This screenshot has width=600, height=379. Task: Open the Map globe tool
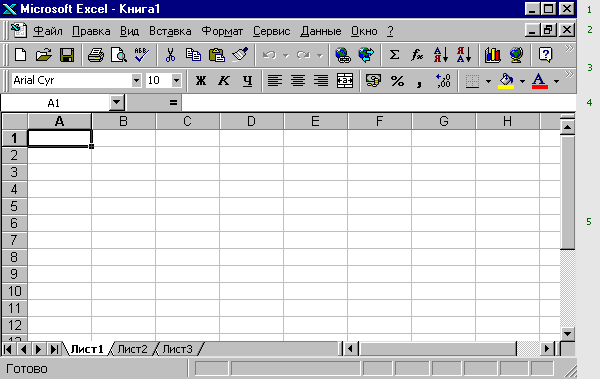516,55
